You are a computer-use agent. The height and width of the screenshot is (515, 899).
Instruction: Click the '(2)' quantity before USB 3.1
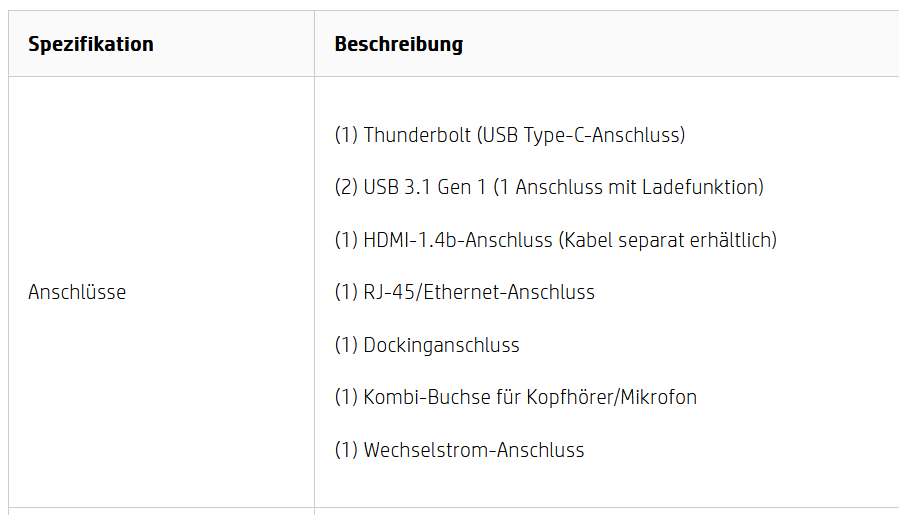pyautogui.click(x=346, y=187)
